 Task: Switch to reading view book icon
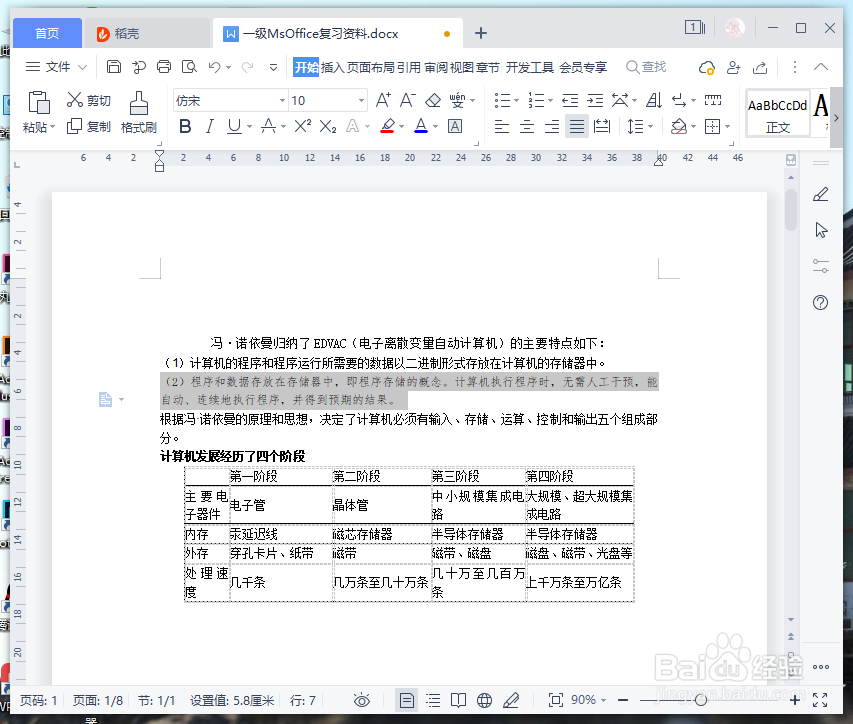459,700
